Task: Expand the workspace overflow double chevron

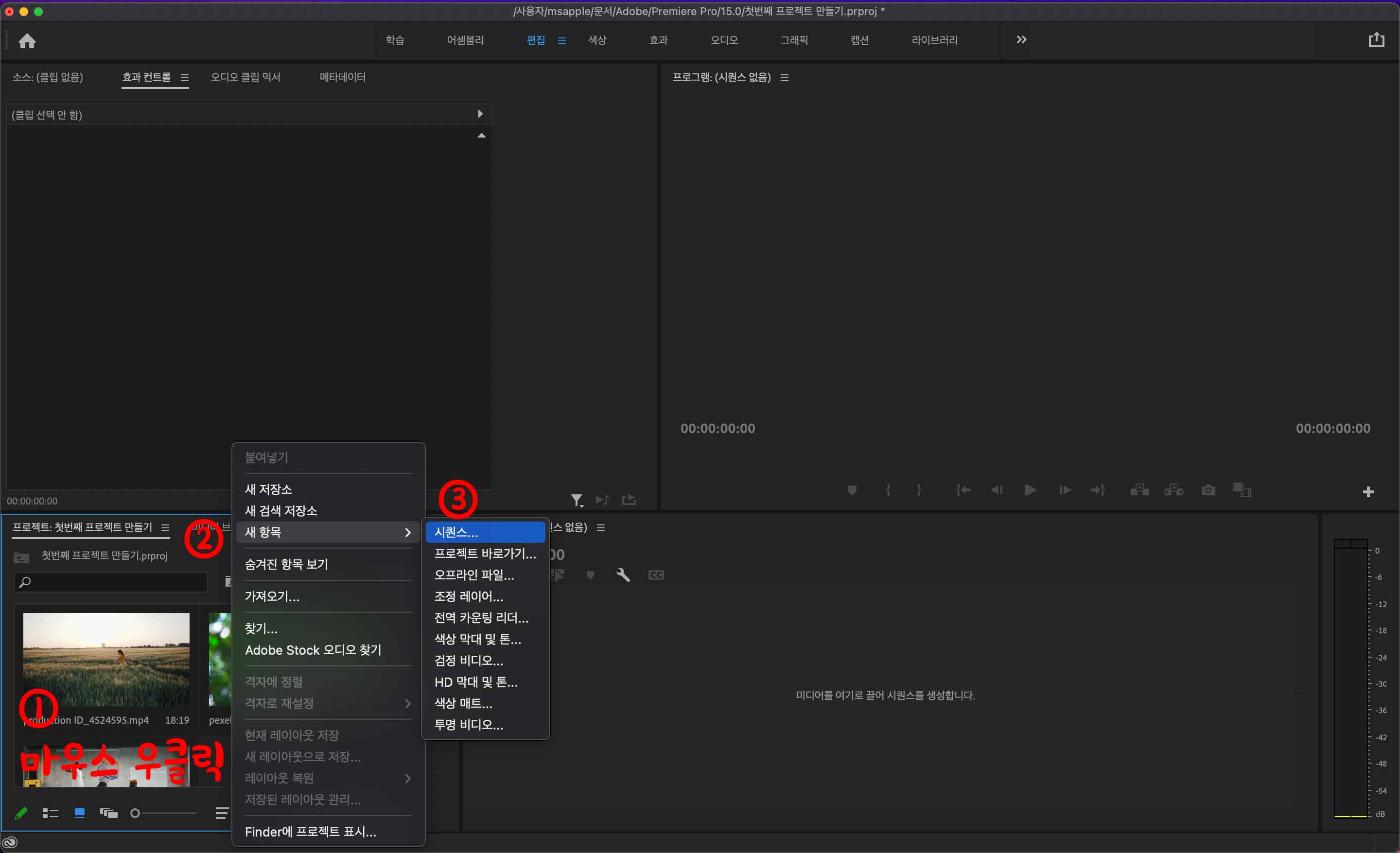Action: pos(1021,40)
